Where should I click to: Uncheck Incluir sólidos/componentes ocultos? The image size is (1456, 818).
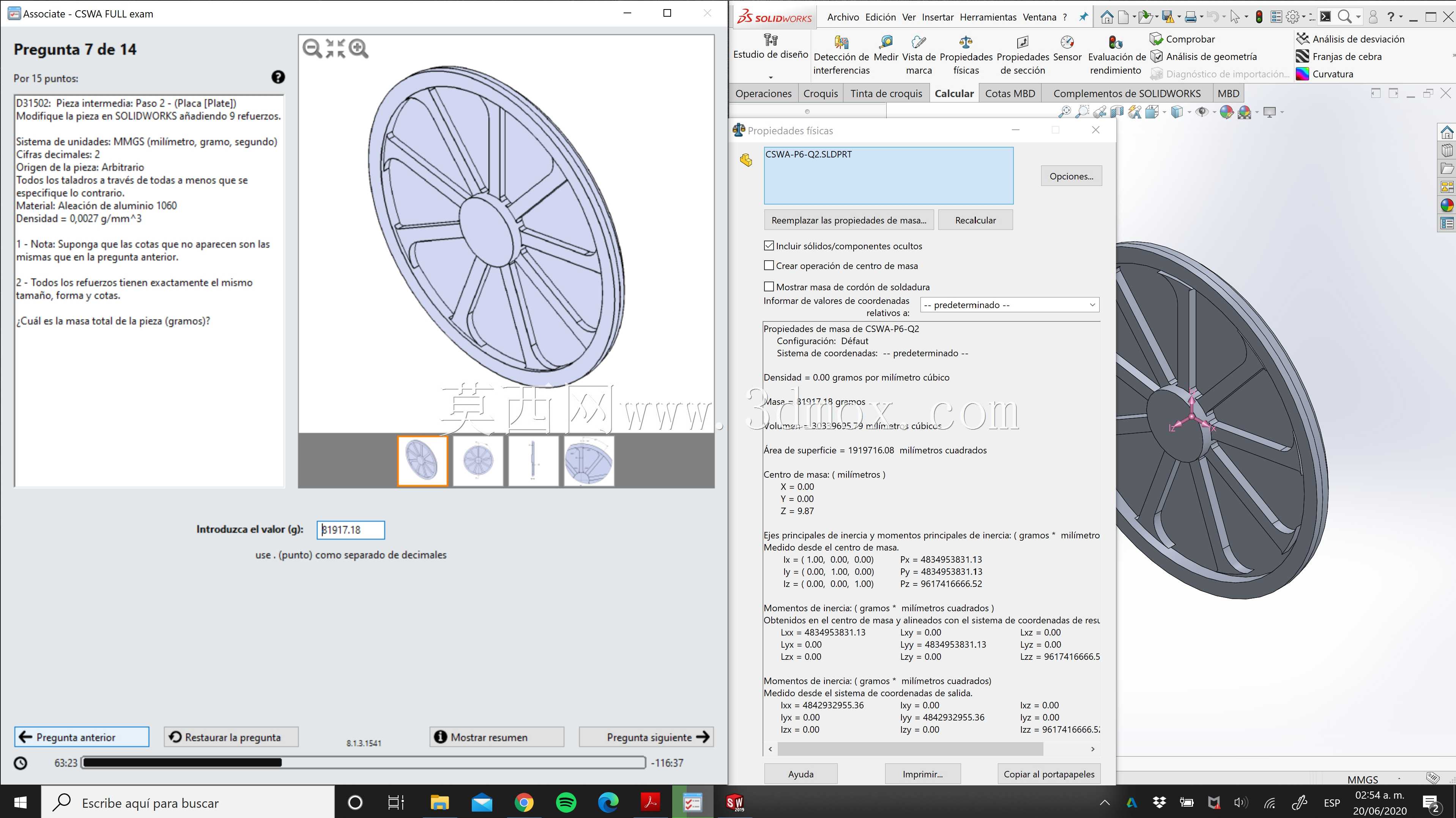[769, 246]
